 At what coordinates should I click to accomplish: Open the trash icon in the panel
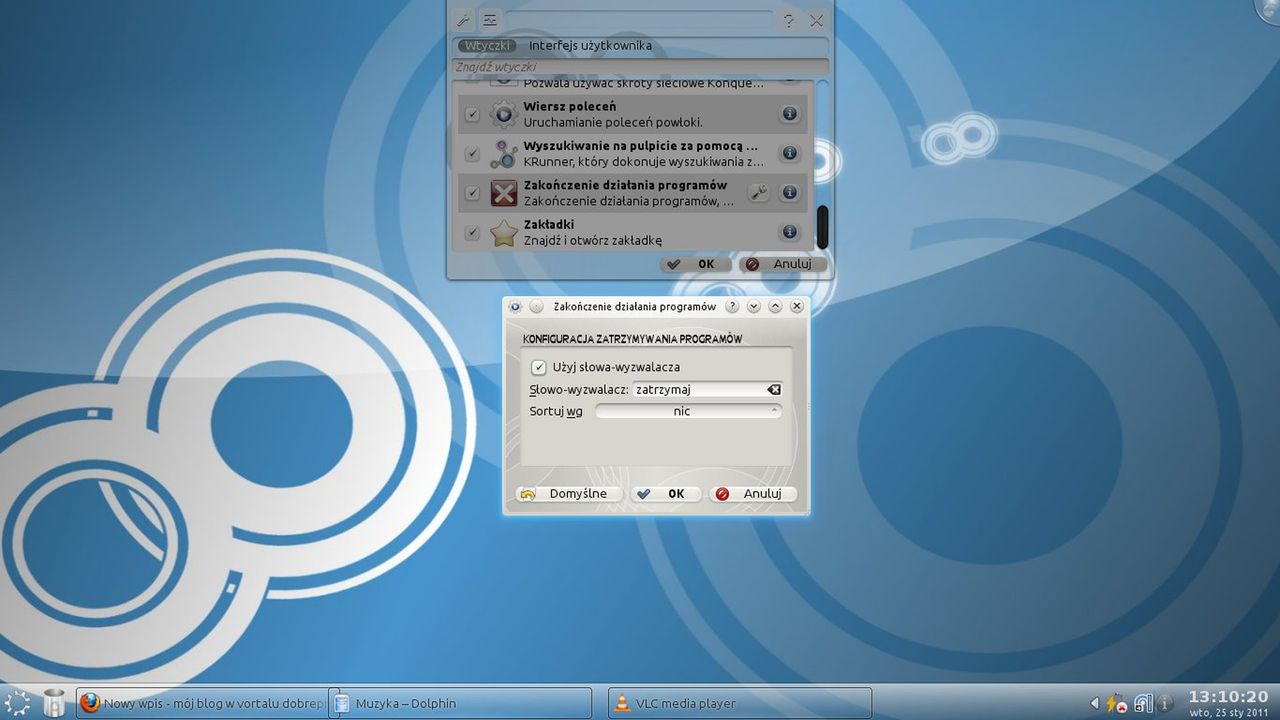[54, 702]
